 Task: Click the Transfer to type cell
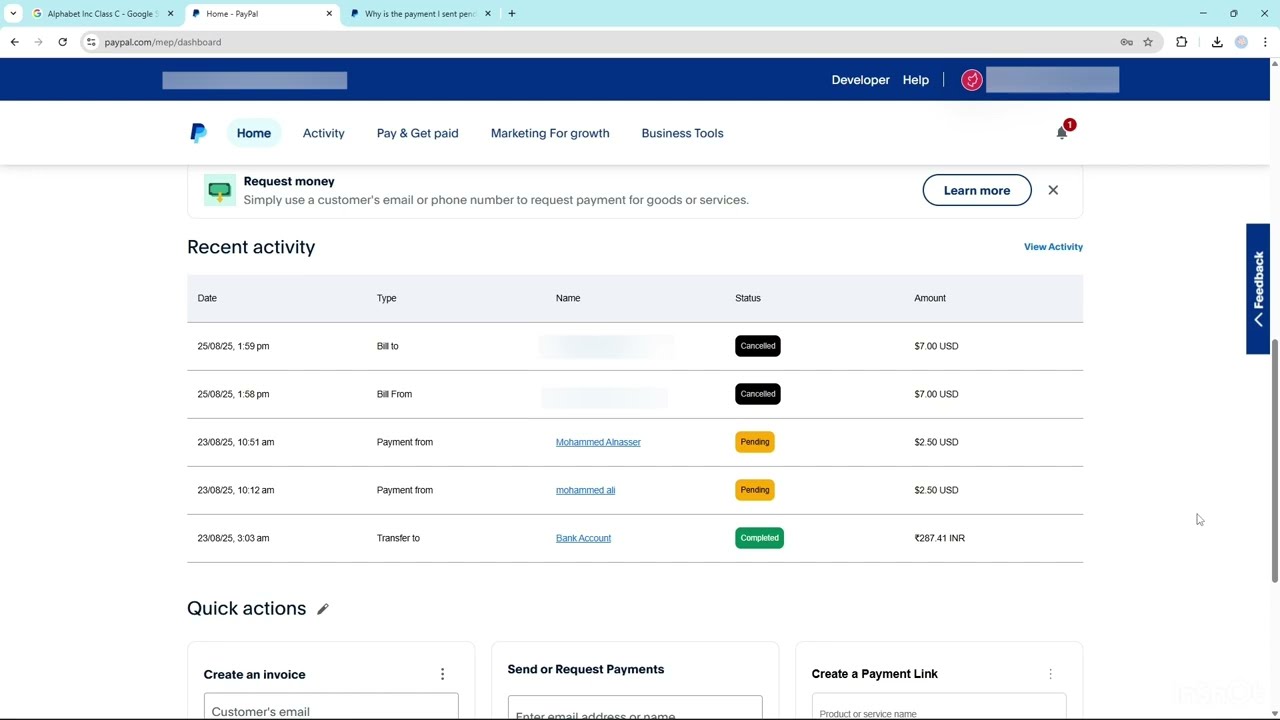click(398, 538)
